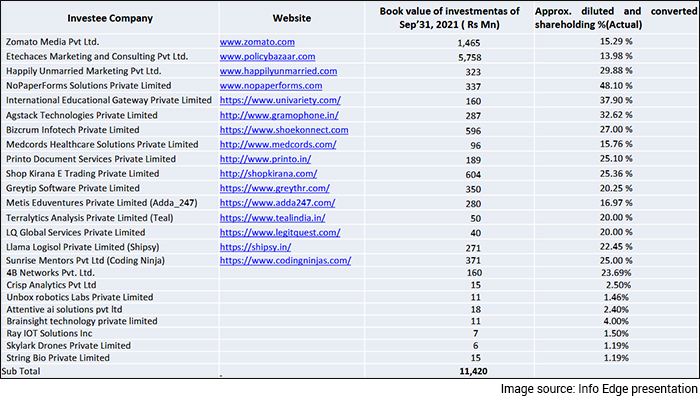
Task: Open the legitquest.com link
Action: pyautogui.click(x=280, y=233)
